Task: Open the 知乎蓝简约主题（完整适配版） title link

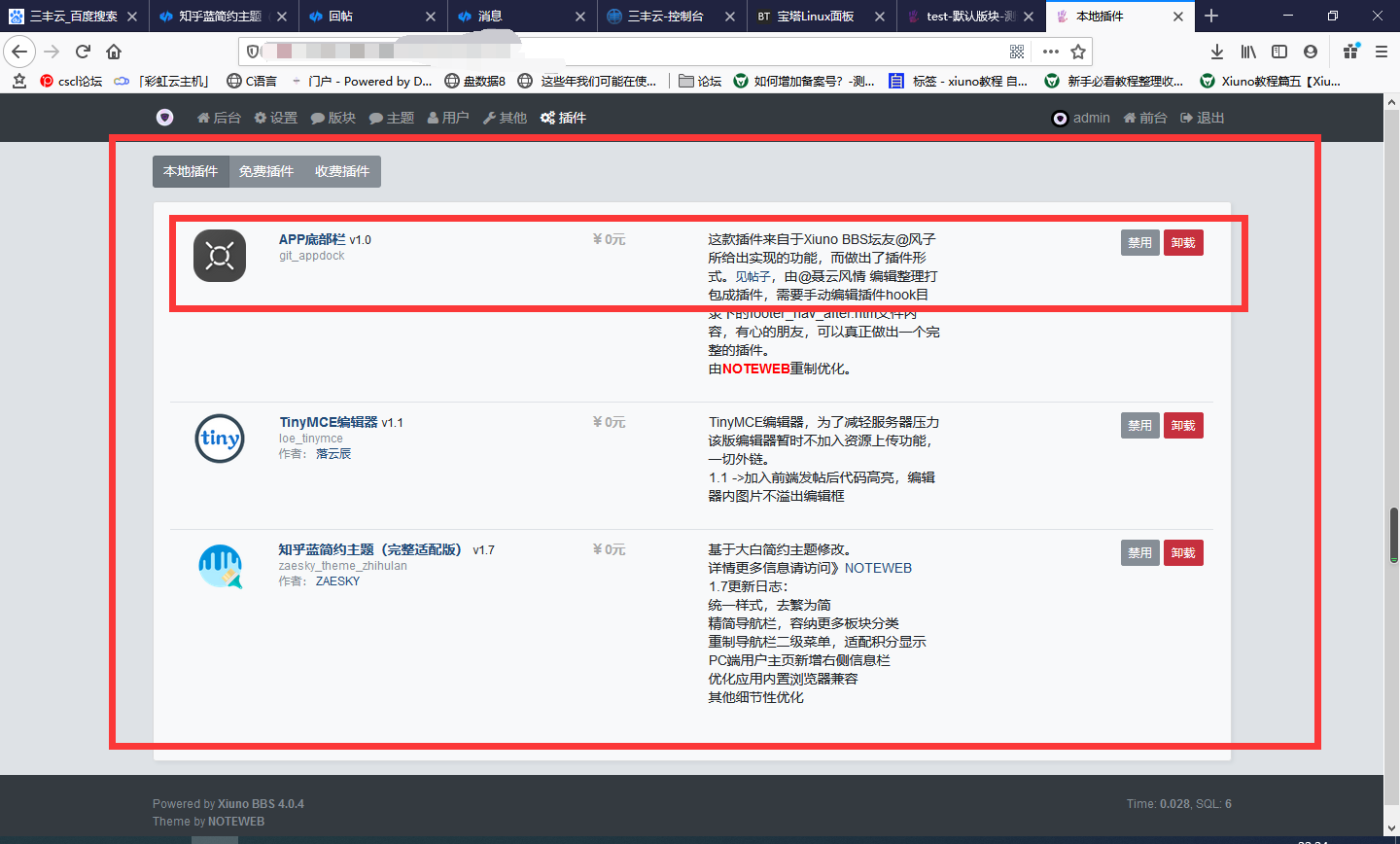Action: pyautogui.click(x=369, y=549)
